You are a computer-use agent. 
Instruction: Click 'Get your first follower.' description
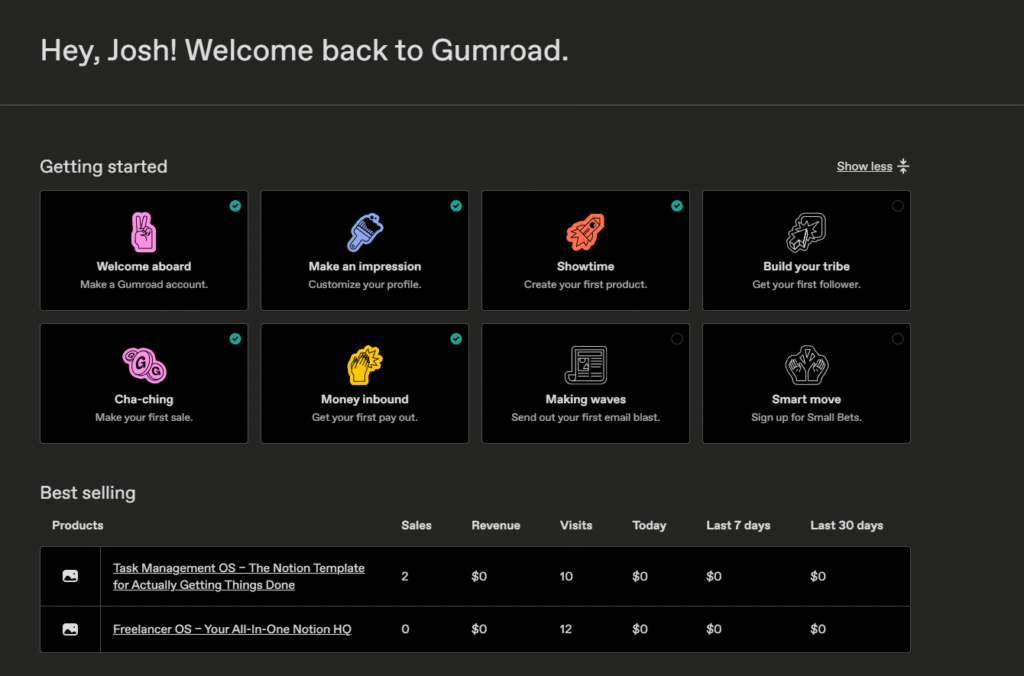pos(806,284)
